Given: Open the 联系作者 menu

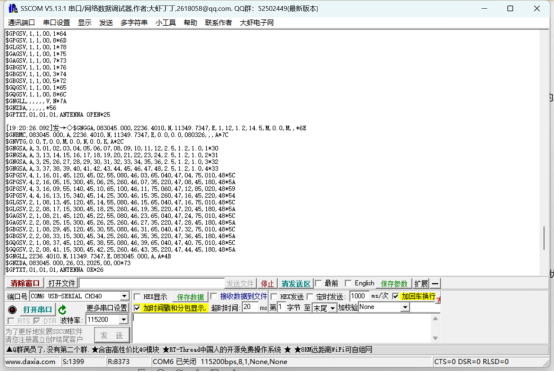Looking at the screenshot, I should pyautogui.click(x=218, y=23).
